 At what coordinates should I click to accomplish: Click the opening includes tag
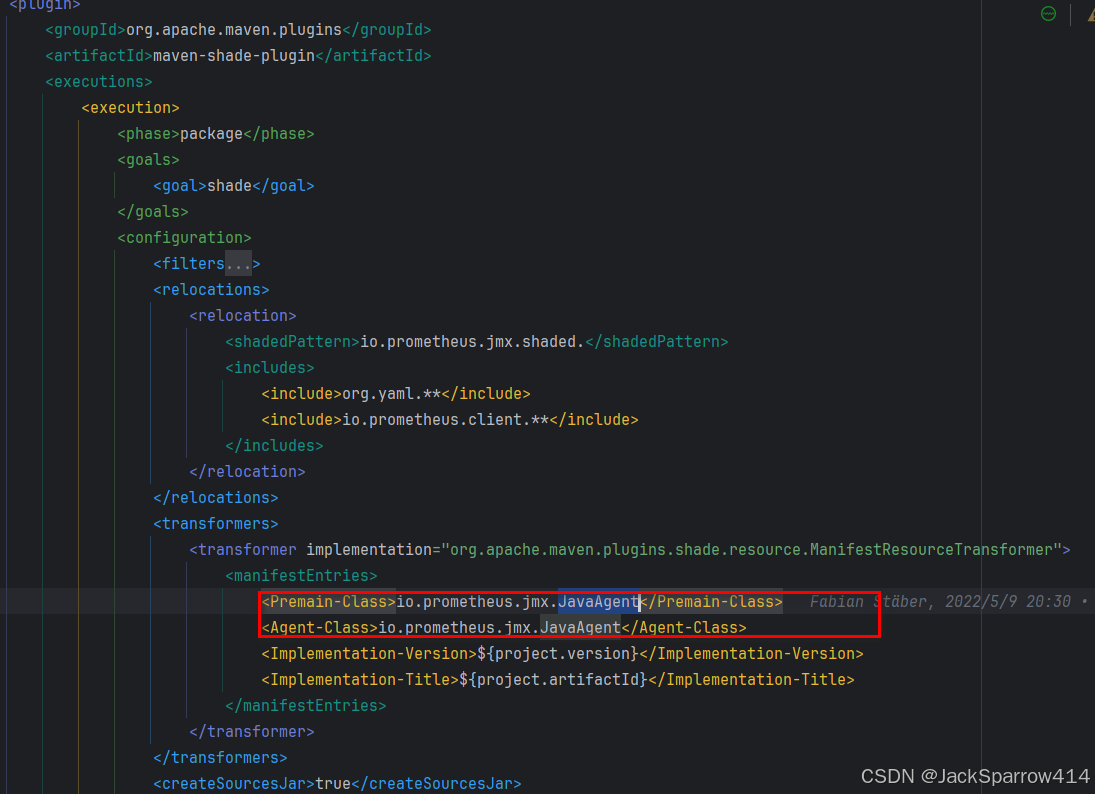(x=270, y=367)
